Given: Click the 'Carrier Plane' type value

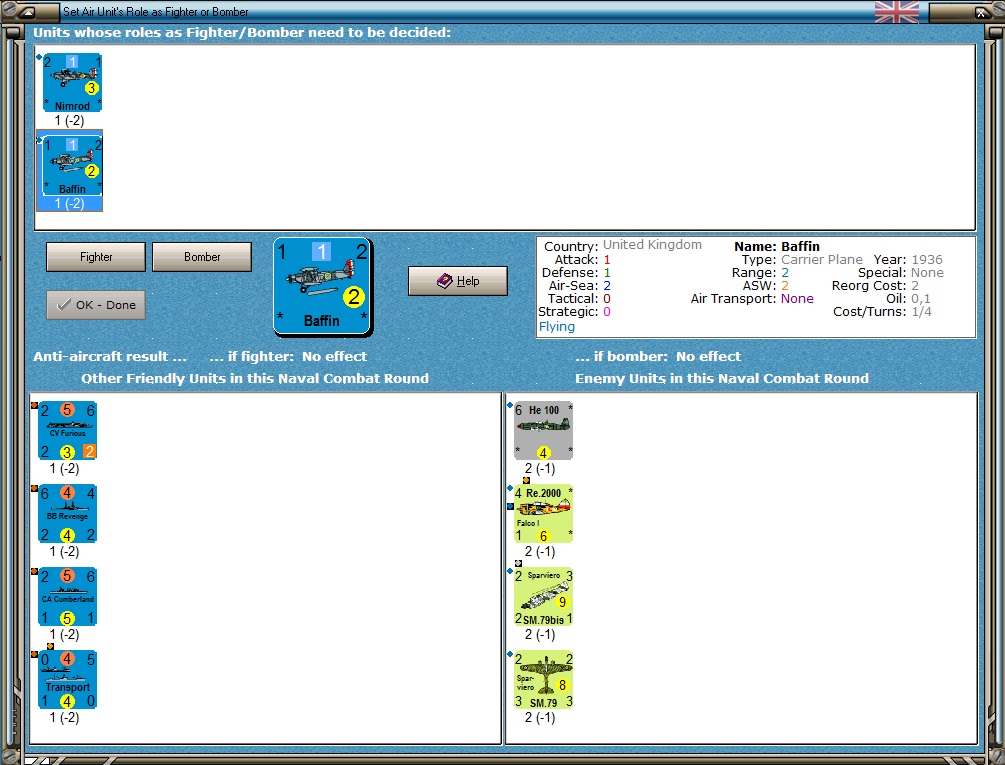Looking at the screenshot, I should [x=822, y=259].
